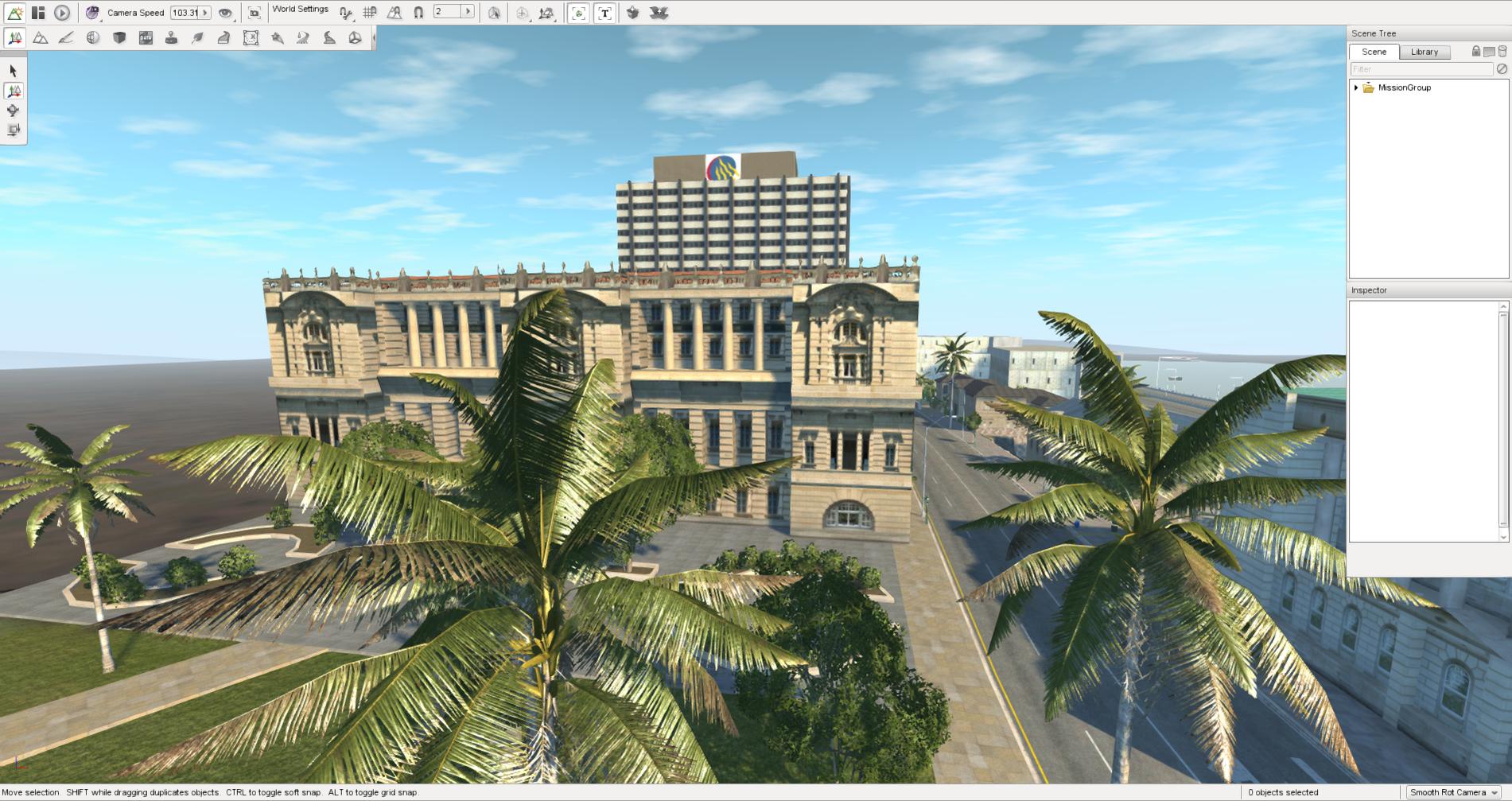
Task: Open the Decal Road Editor
Action: [329, 37]
